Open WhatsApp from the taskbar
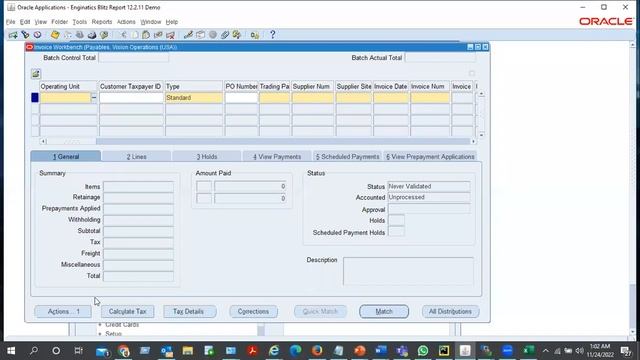The height and width of the screenshot is (360, 640). [423, 350]
